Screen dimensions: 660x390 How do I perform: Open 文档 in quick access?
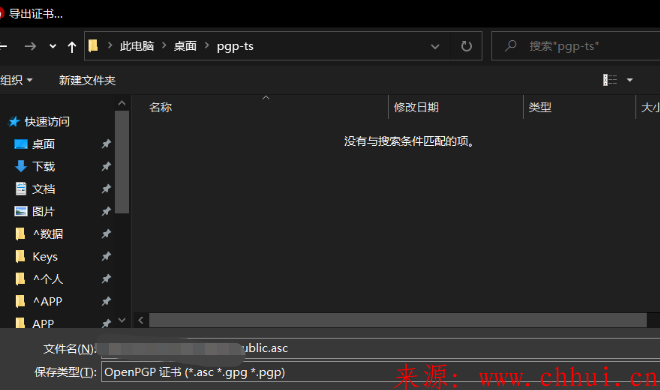coord(44,189)
